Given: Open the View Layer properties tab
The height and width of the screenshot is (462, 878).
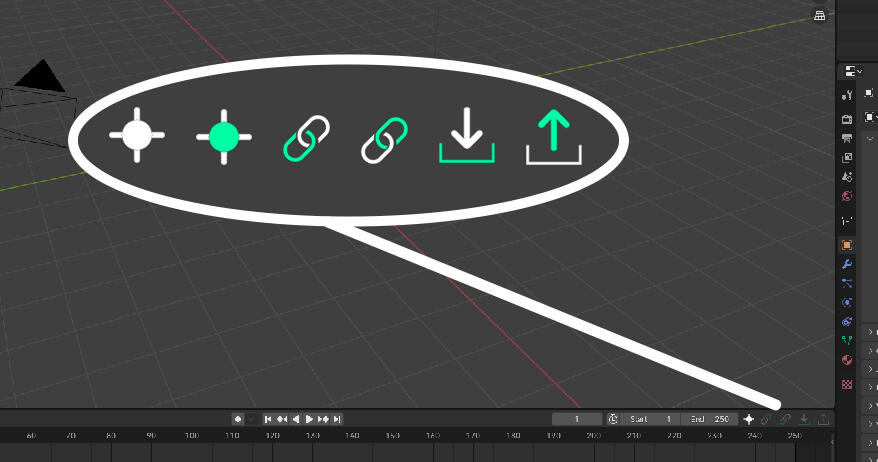Looking at the screenshot, I should point(847,157).
